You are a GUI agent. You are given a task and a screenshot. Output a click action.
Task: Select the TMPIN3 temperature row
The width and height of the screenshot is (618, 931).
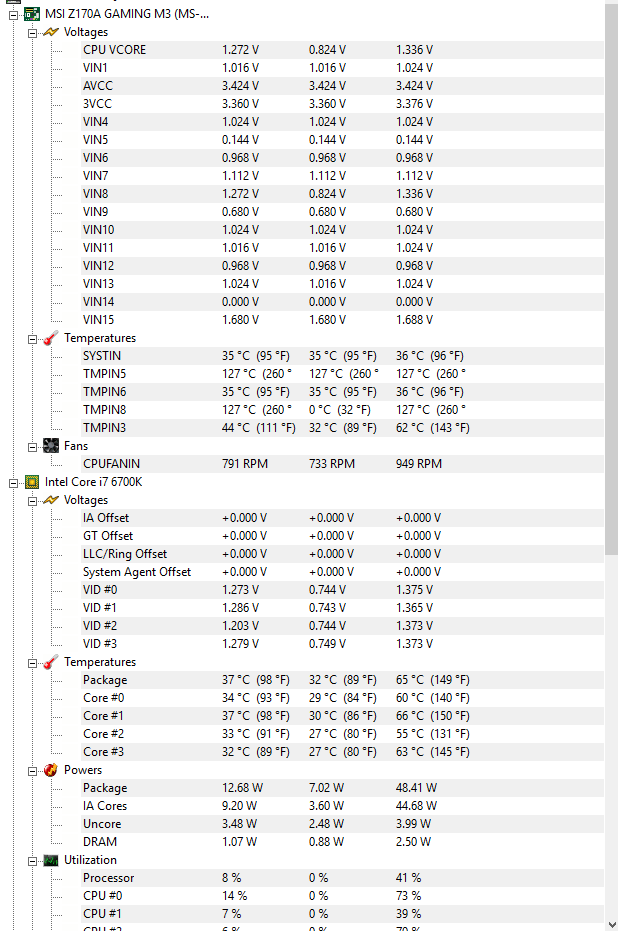coord(343,428)
